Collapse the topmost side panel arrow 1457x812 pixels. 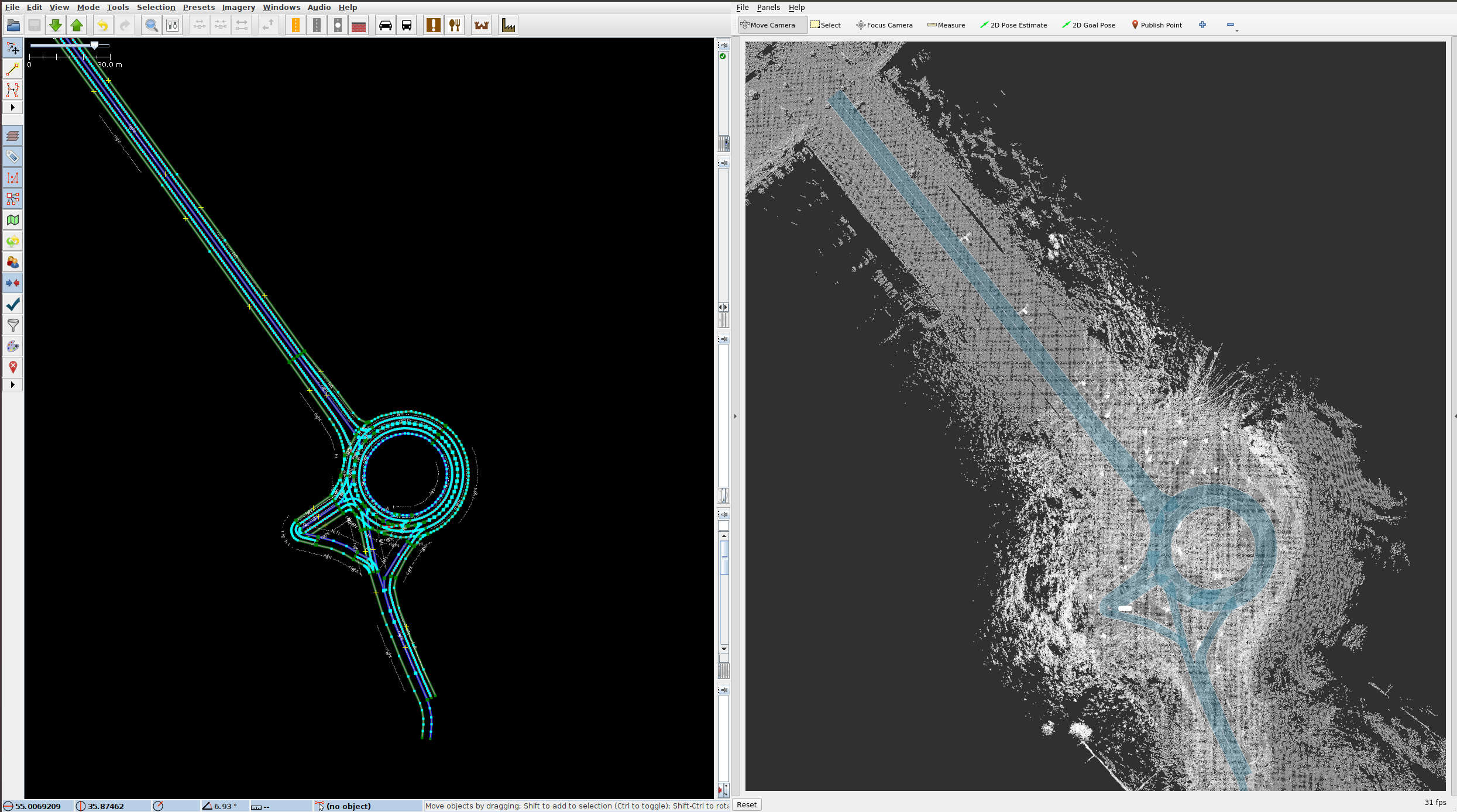click(724, 45)
